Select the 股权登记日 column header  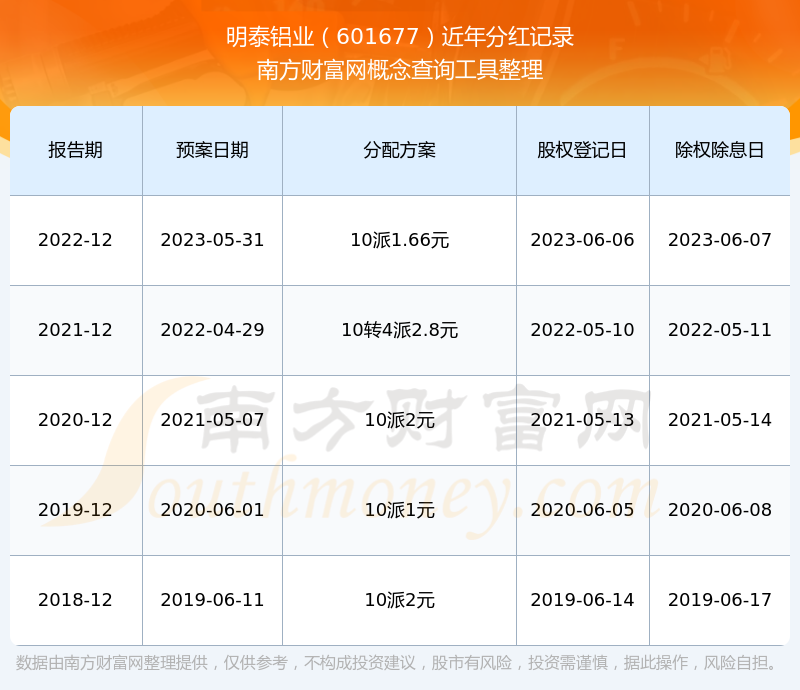tap(582, 150)
